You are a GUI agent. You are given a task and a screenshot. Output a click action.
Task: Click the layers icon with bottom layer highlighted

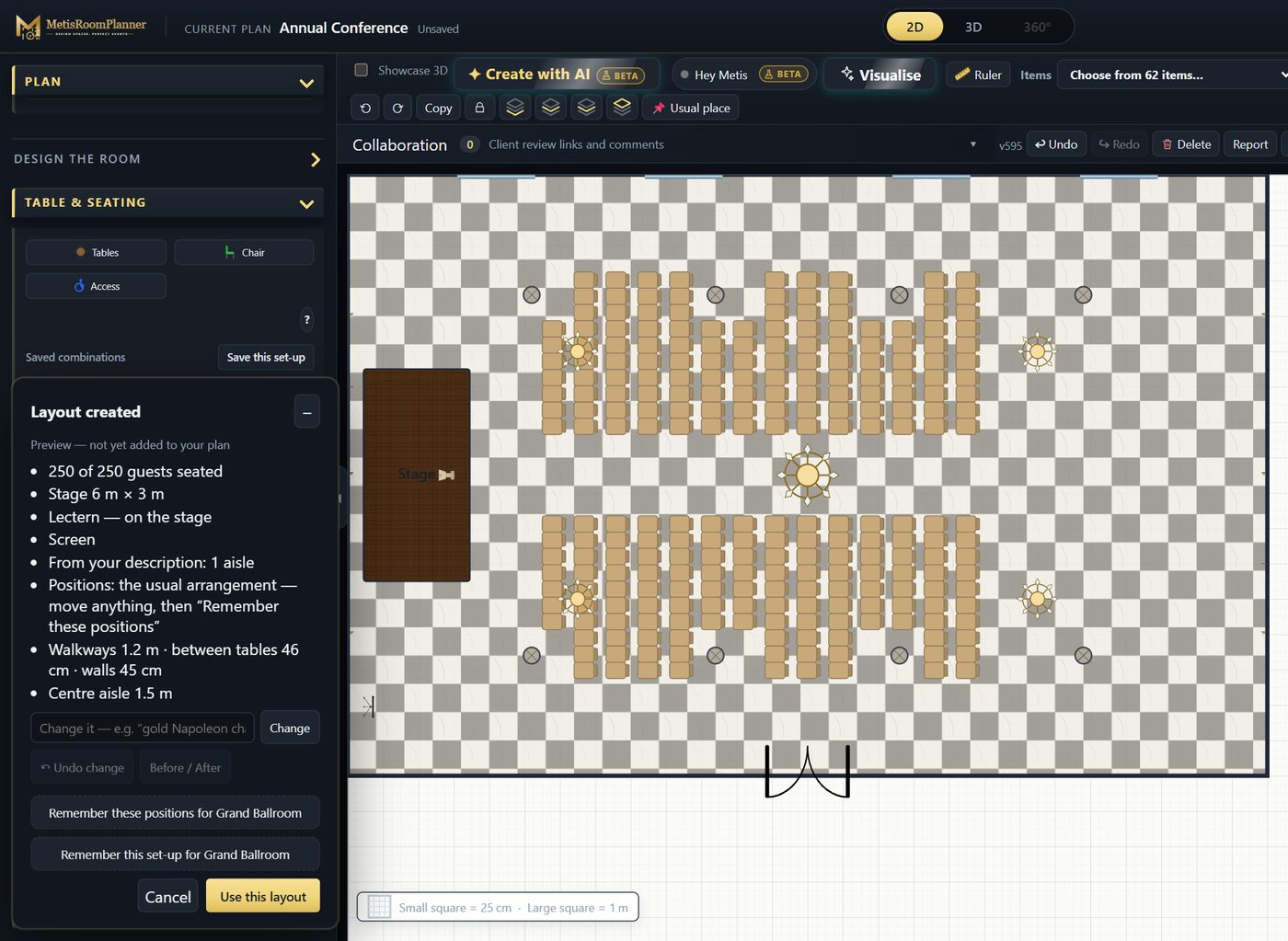[x=515, y=108]
